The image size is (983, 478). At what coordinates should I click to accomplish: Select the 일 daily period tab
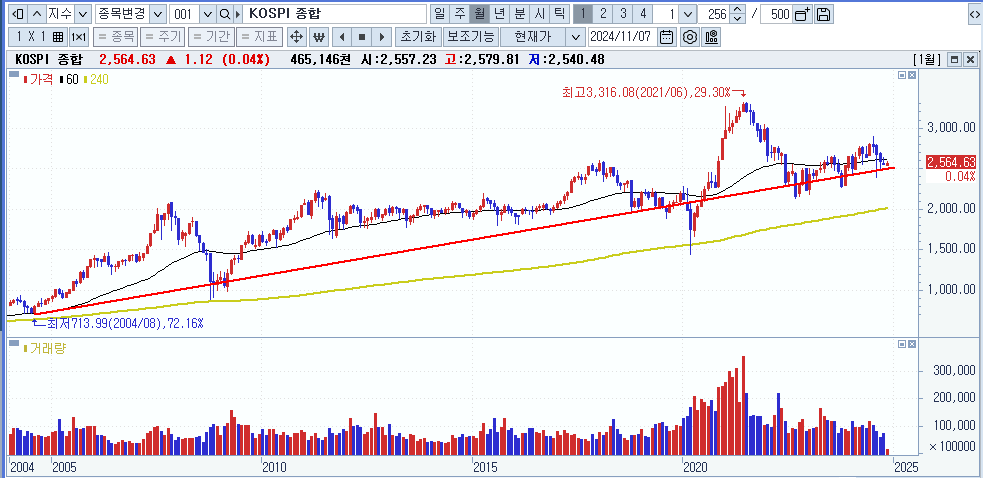439,14
